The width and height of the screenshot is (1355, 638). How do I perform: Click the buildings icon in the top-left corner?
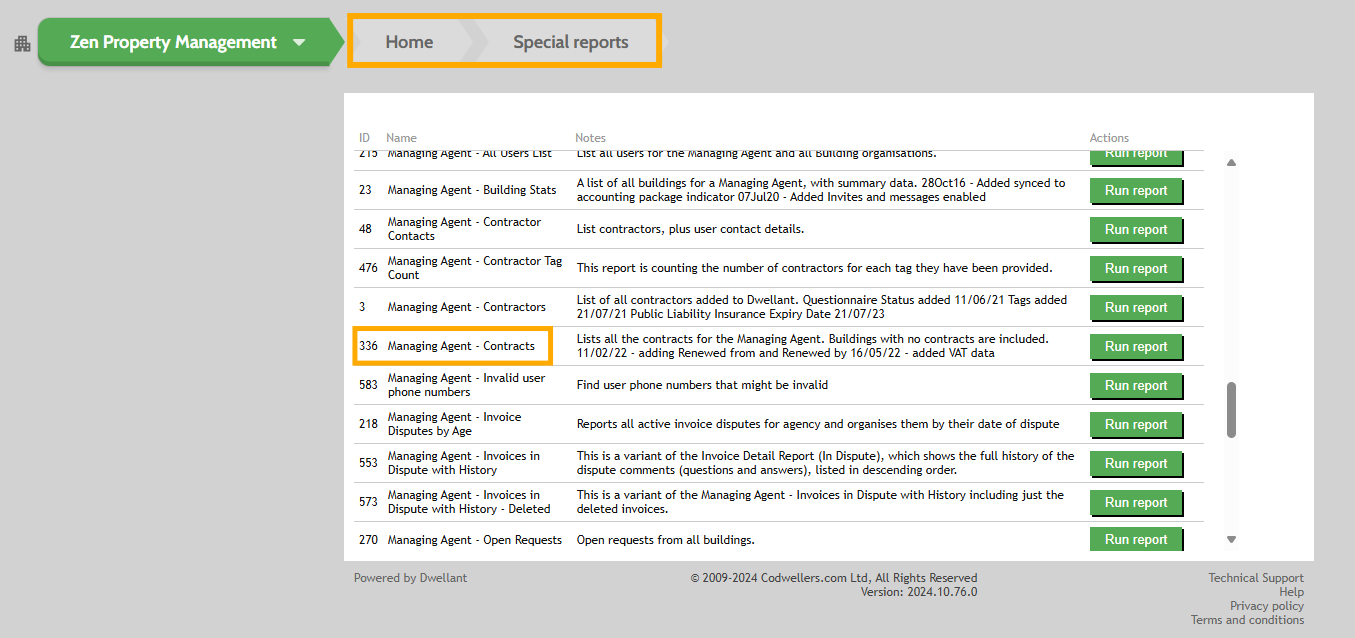[22, 42]
